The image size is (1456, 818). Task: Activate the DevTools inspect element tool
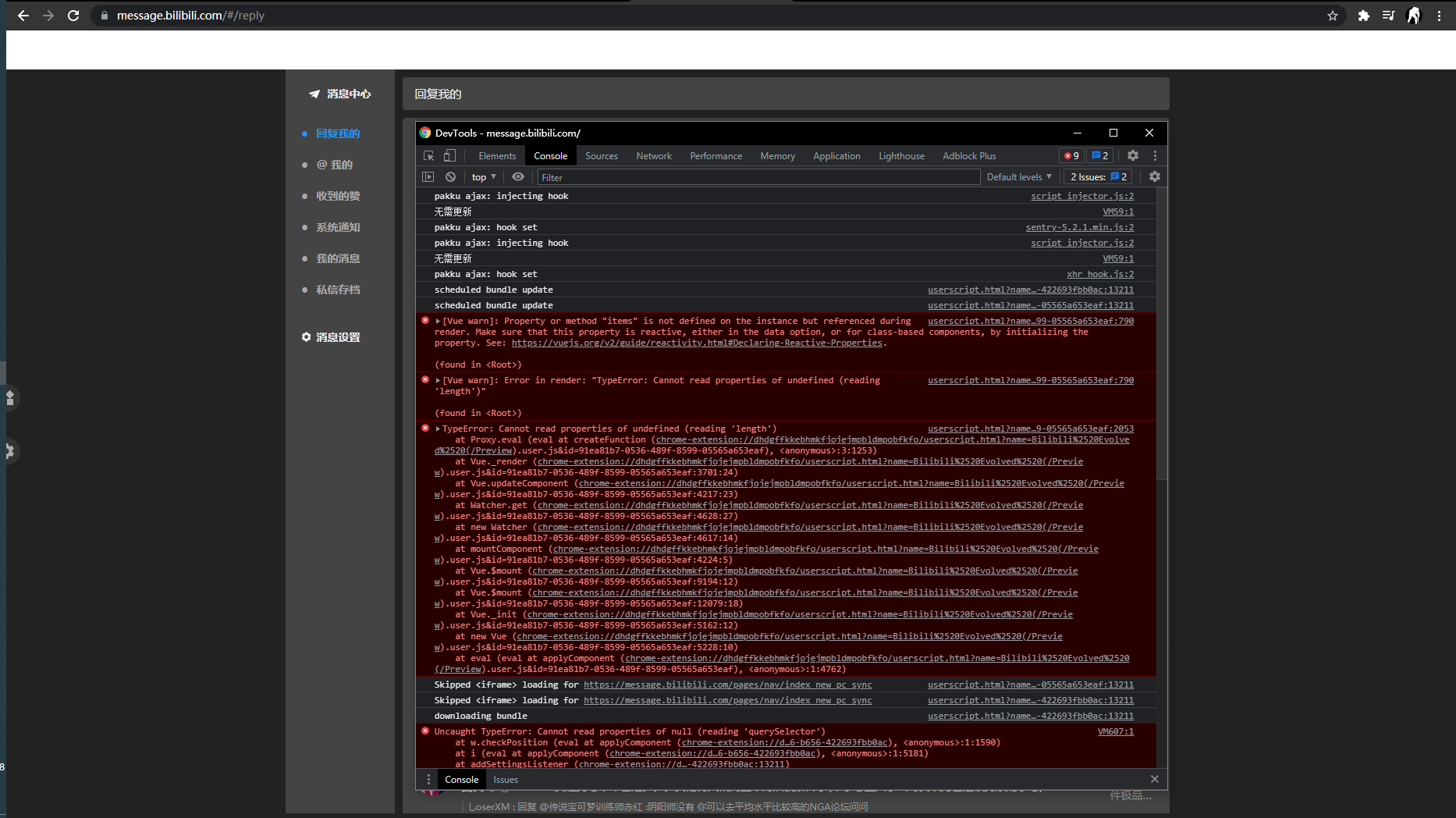[428, 156]
